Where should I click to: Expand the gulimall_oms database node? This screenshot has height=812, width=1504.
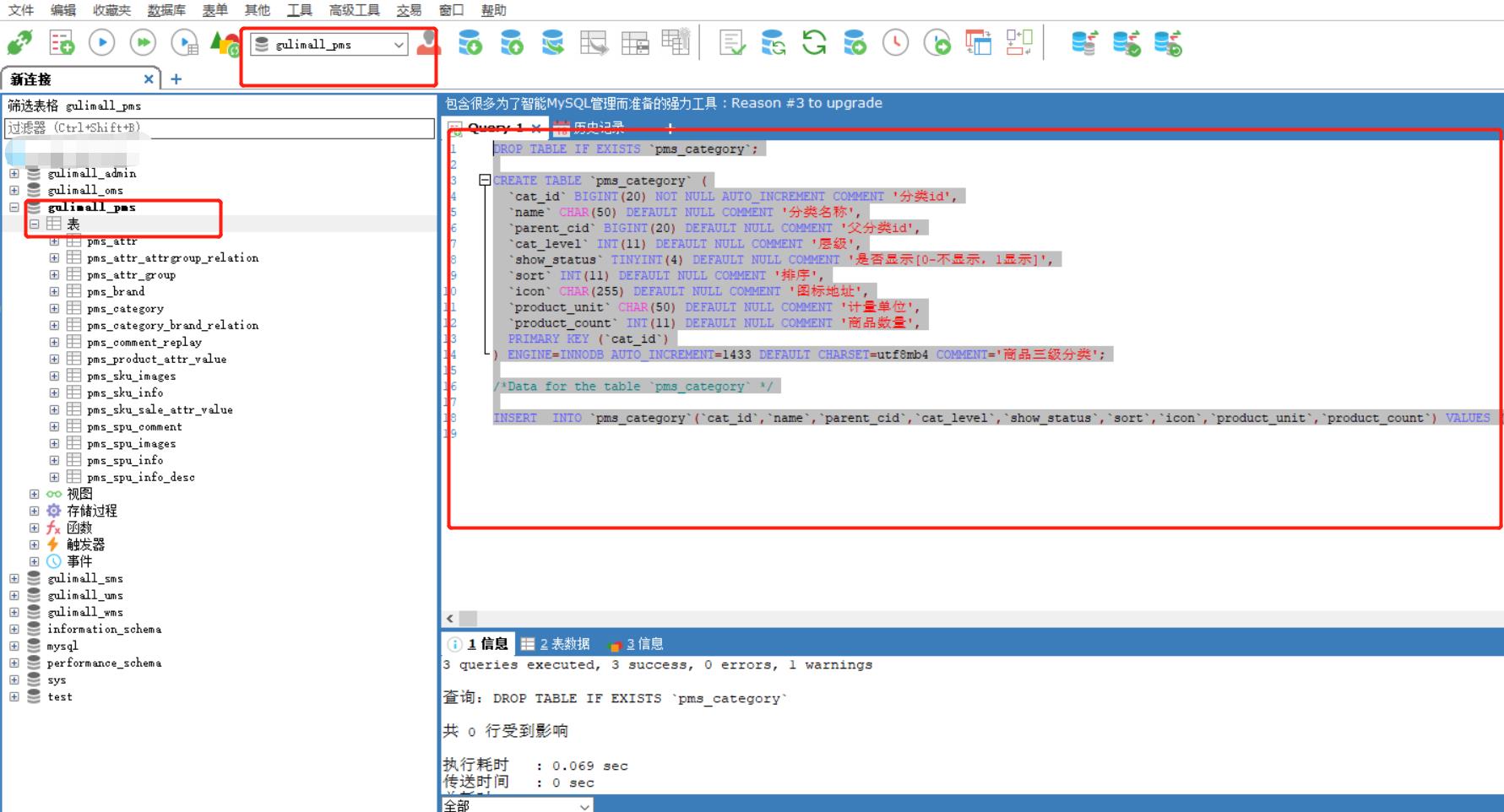click(x=14, y=190)
